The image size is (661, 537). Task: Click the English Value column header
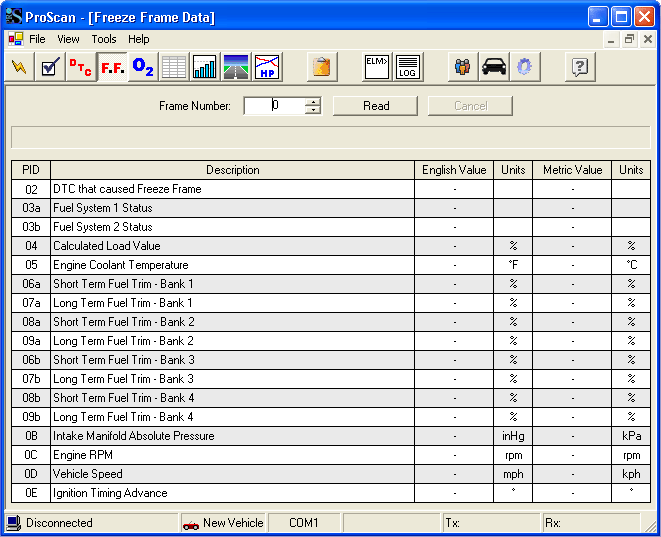454,170
